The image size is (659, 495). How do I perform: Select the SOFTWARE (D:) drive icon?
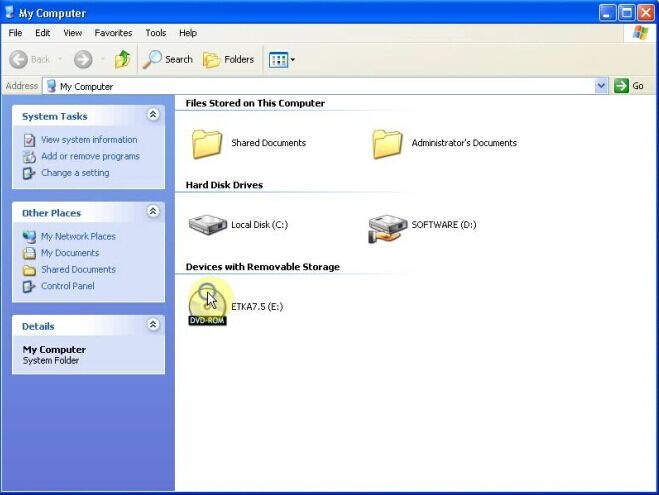(x=387, y=226)
